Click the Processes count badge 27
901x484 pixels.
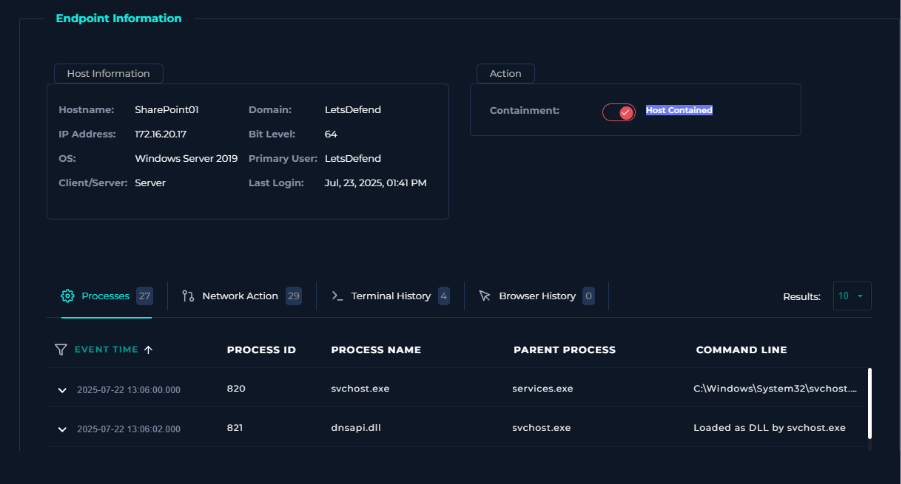[x=144, y=296]
